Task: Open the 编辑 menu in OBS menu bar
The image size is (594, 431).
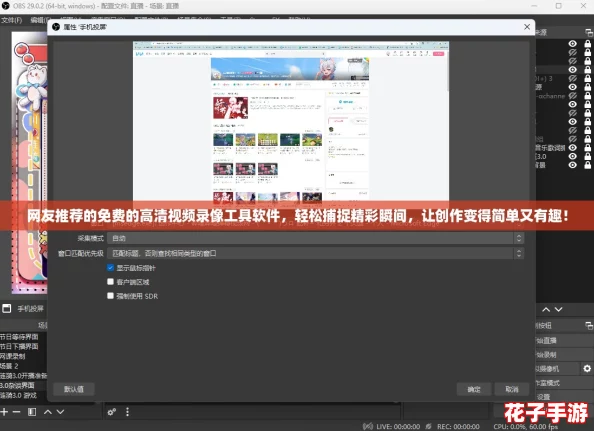Action: click(39, 20)
